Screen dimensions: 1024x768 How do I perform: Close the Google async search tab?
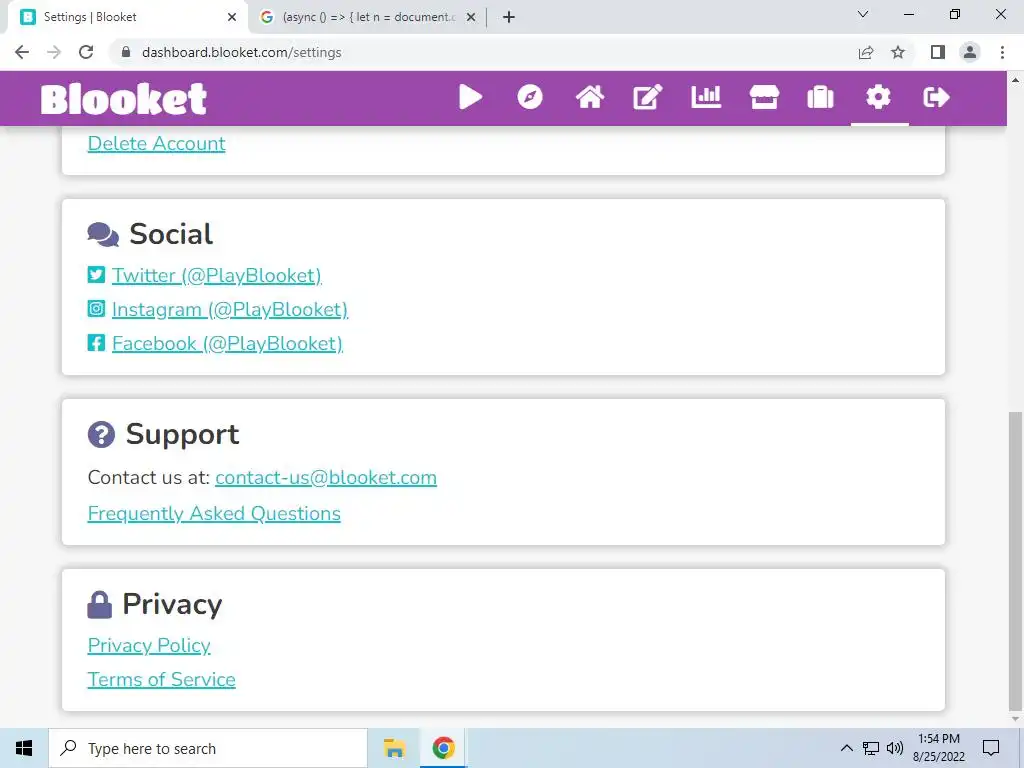(x=471, y=18)
